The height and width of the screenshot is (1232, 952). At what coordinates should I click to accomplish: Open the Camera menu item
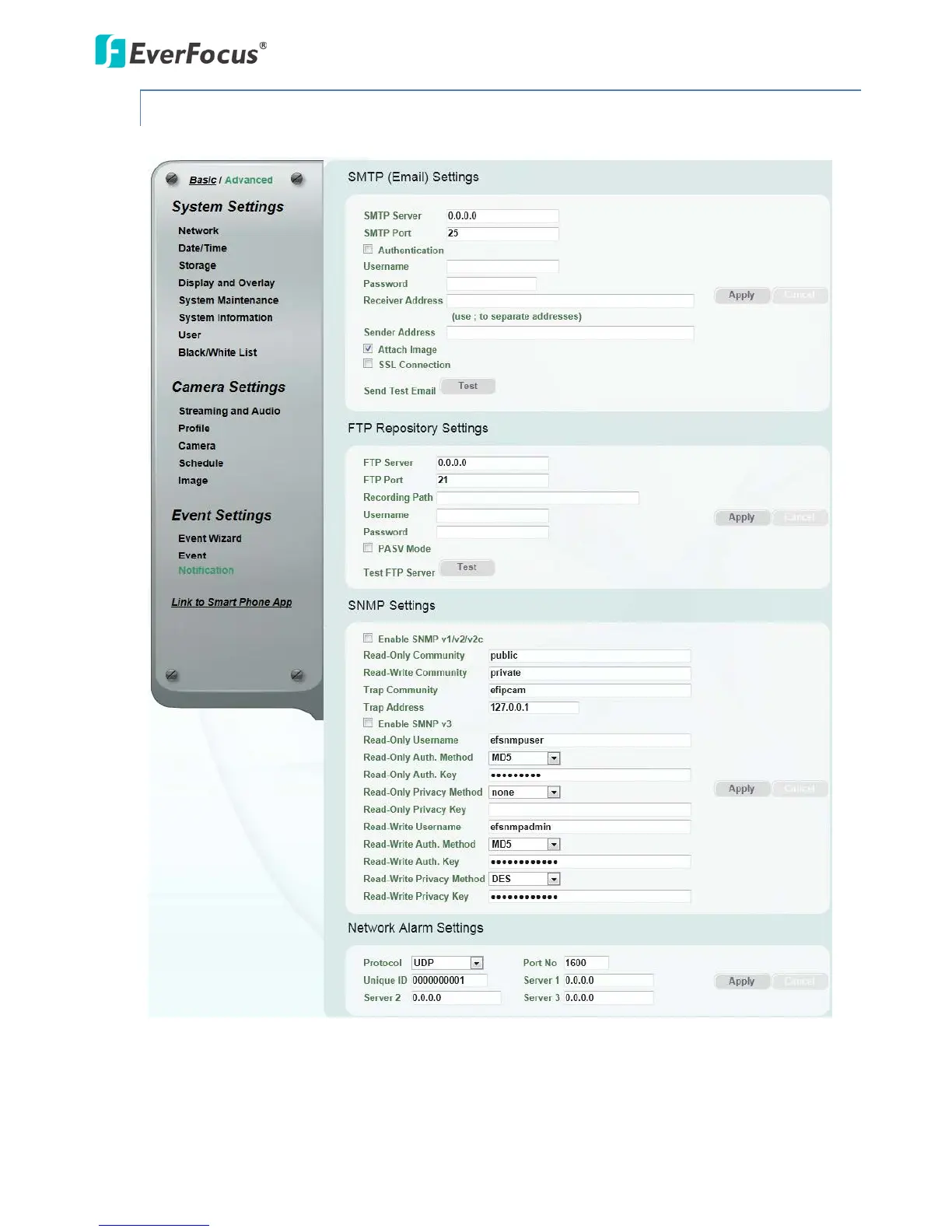coord(197,446)
